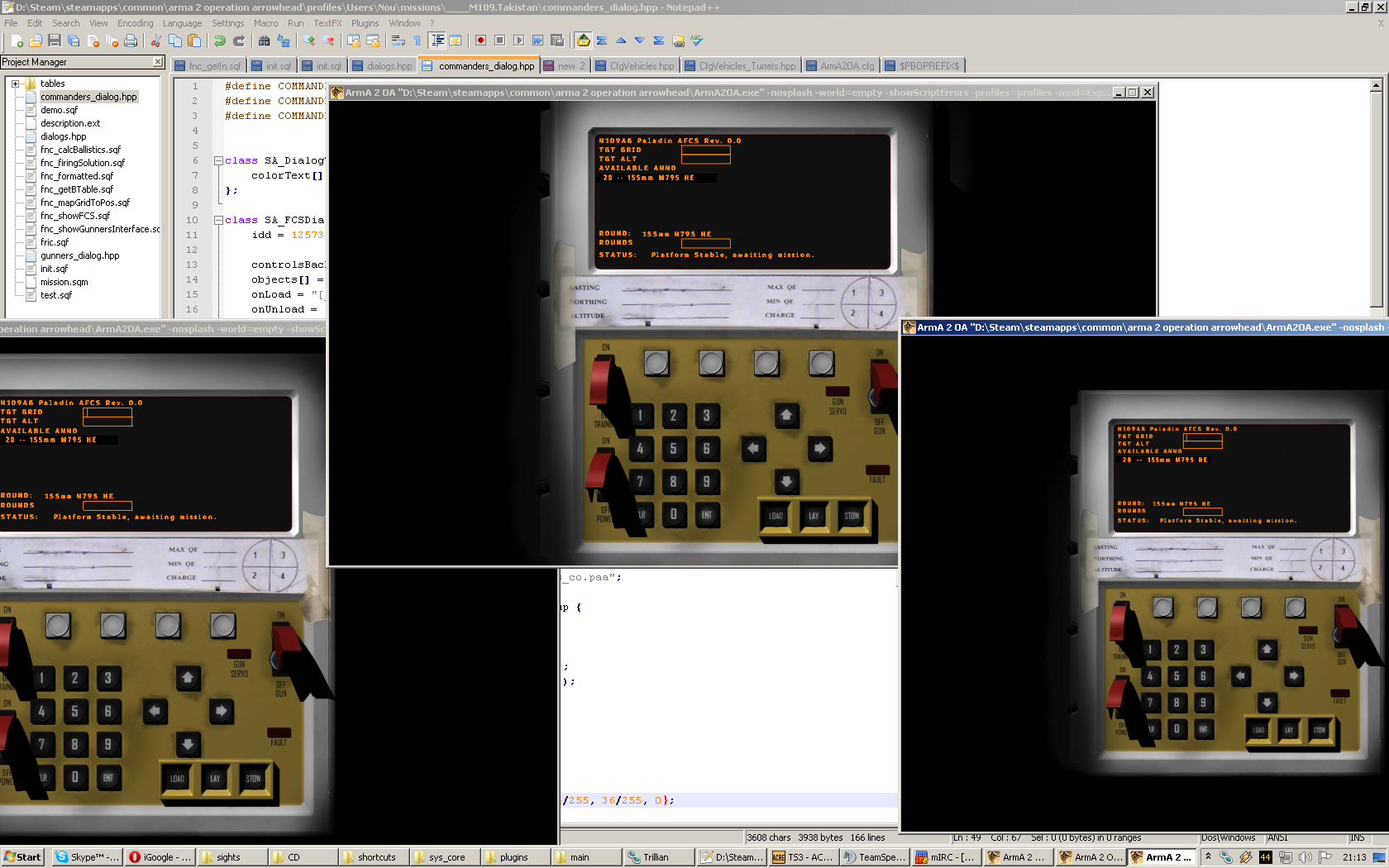1389x868 pixels.
Task: Click the Synchronize Vertical Scrolling icon
Action: pyautogui.click(x=354, y=41)
